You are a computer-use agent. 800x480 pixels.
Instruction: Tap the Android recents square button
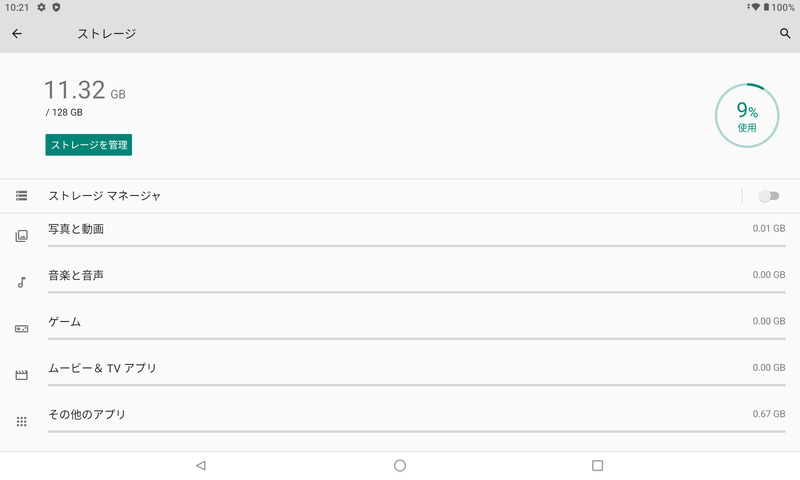click(598, 465)
